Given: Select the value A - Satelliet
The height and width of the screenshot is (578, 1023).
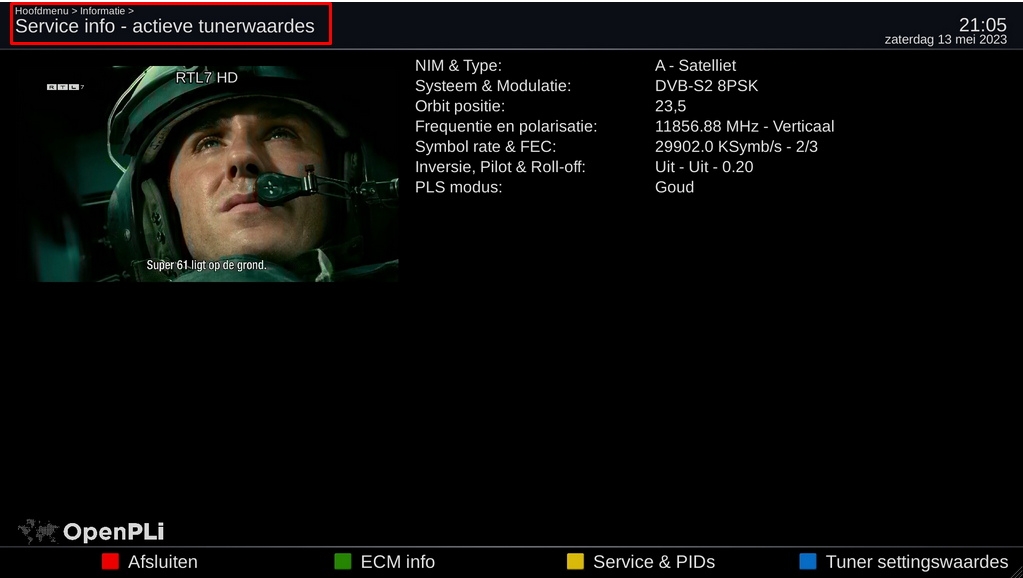Looking at the screenshot, I should [695, 66].
